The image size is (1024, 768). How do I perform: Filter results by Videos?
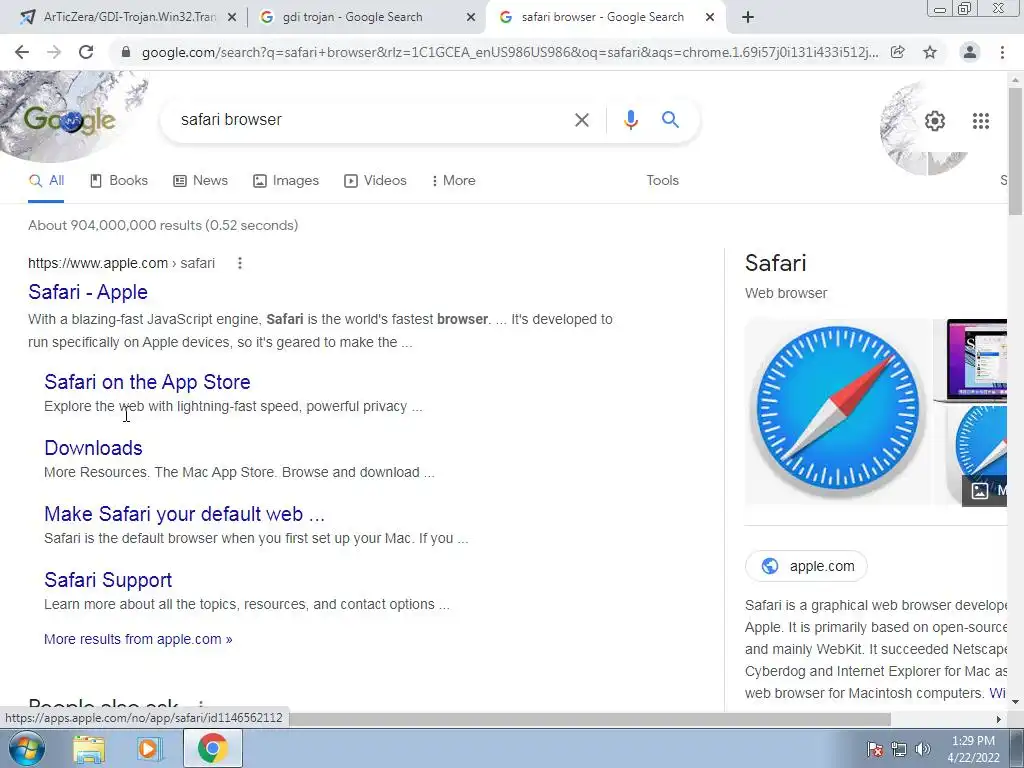click(x=376, y=181)
